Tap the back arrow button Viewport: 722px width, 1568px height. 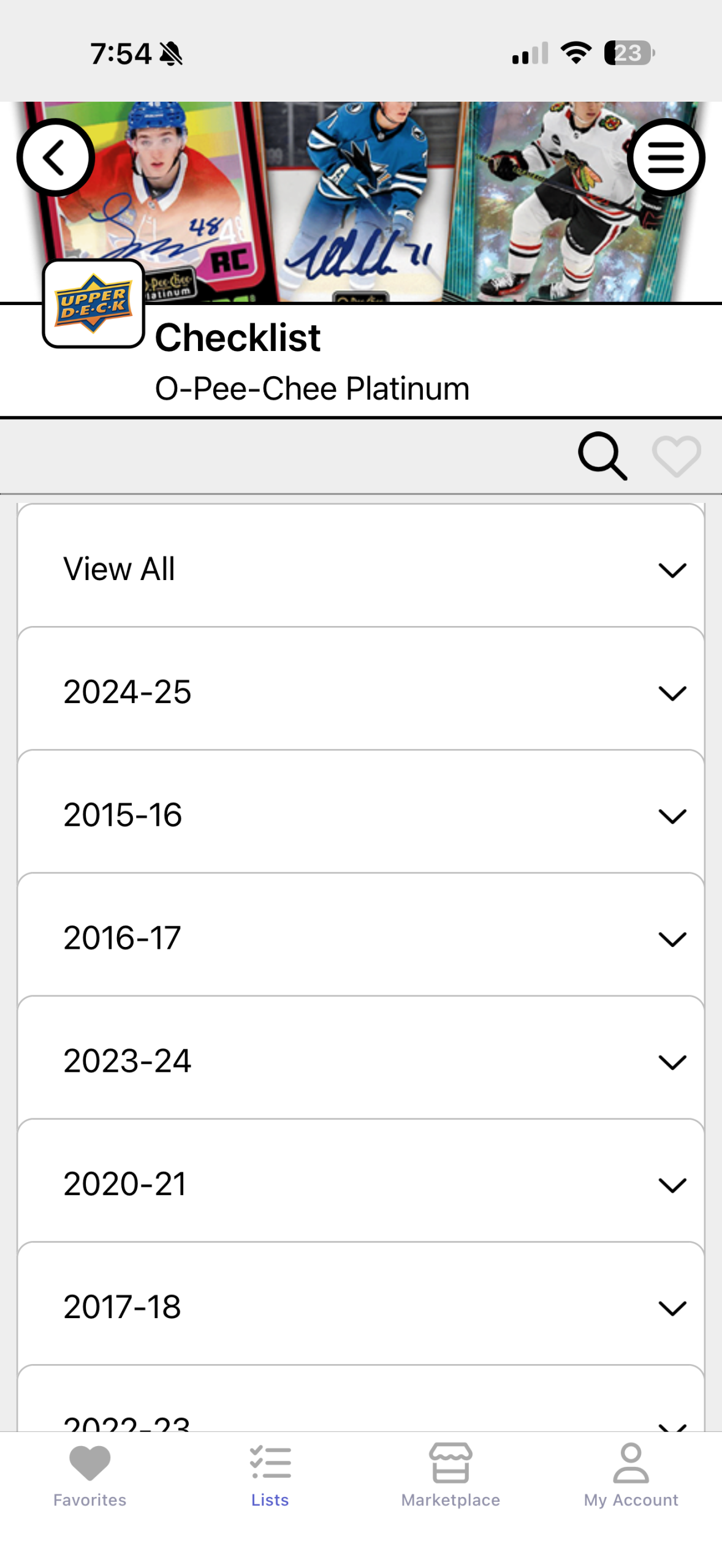click(x=56, y=157)
